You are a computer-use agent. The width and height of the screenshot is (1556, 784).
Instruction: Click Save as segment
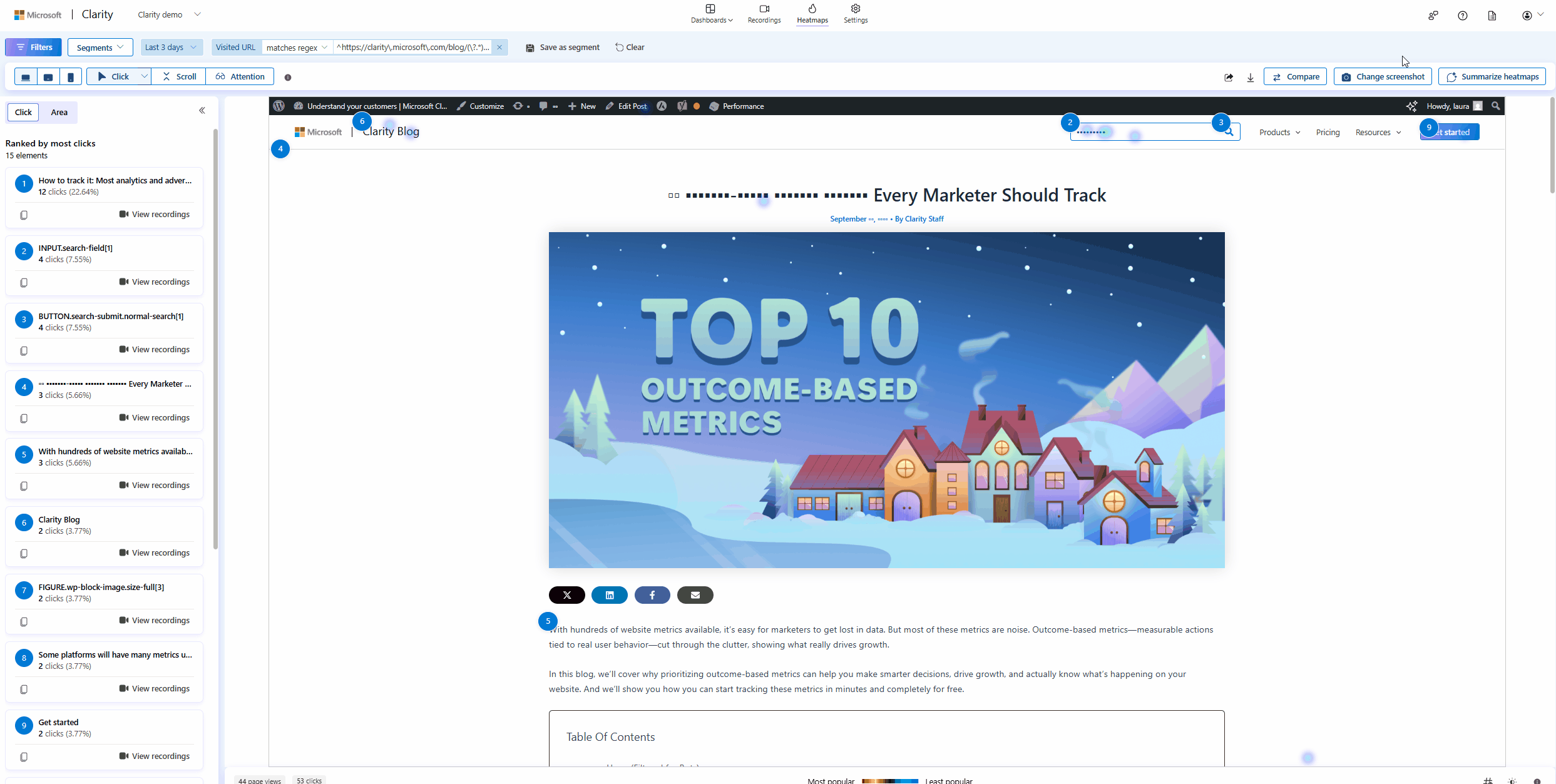pyautogui.click(x=563, y=48)
